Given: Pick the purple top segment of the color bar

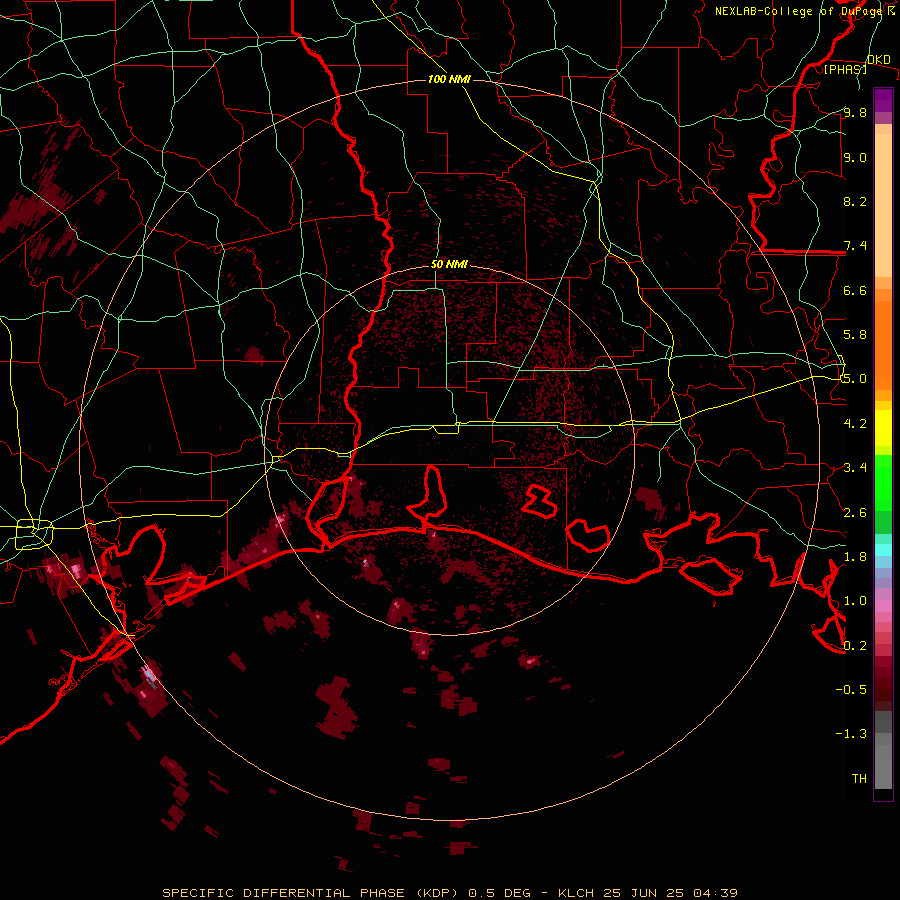Looking at the screenshot, I should [x=883, y=100].
